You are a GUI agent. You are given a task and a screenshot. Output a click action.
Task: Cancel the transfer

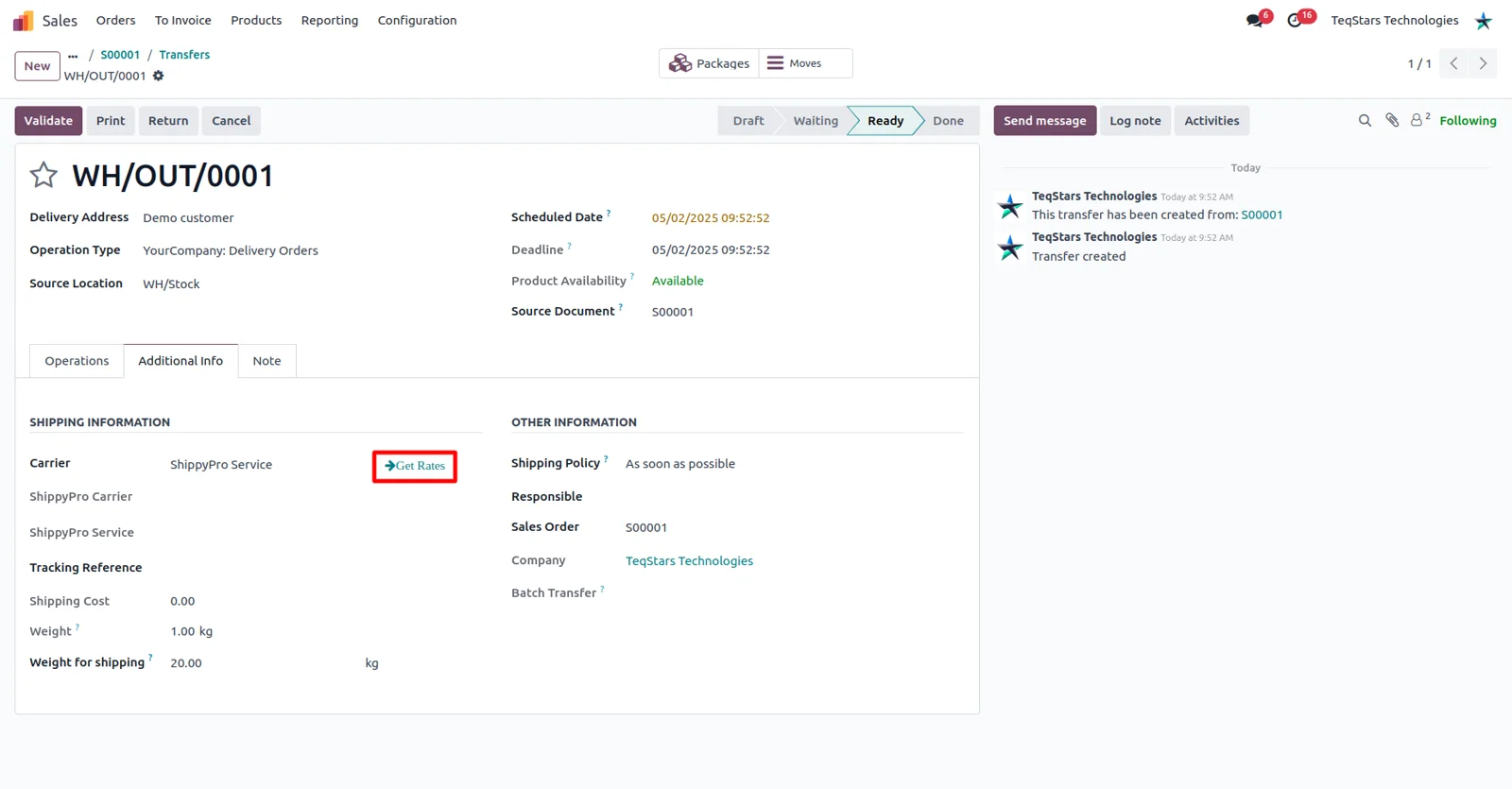coord(232,121)
